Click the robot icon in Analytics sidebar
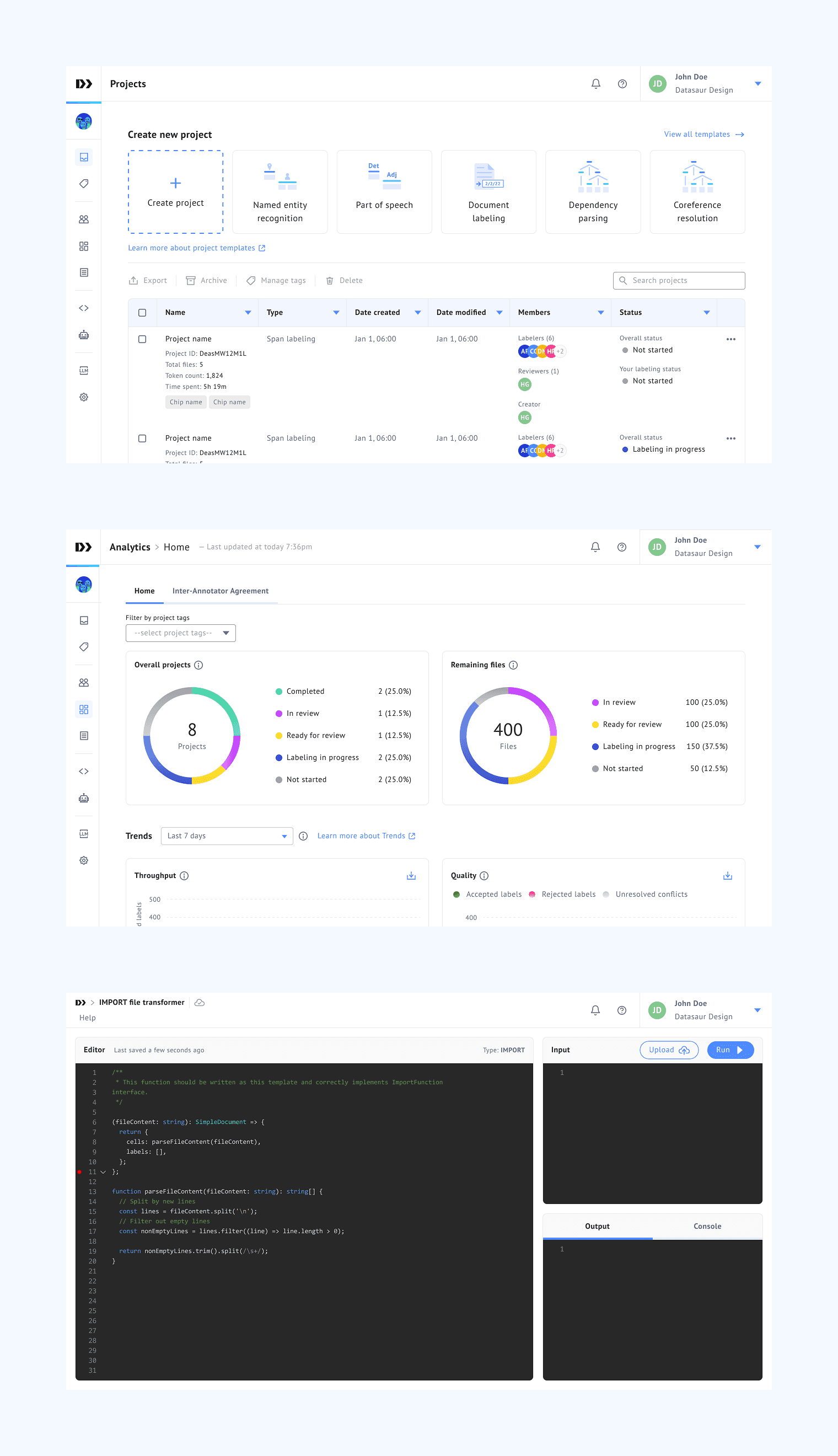This screenshot has height=1456, width=838. (83, 798)
